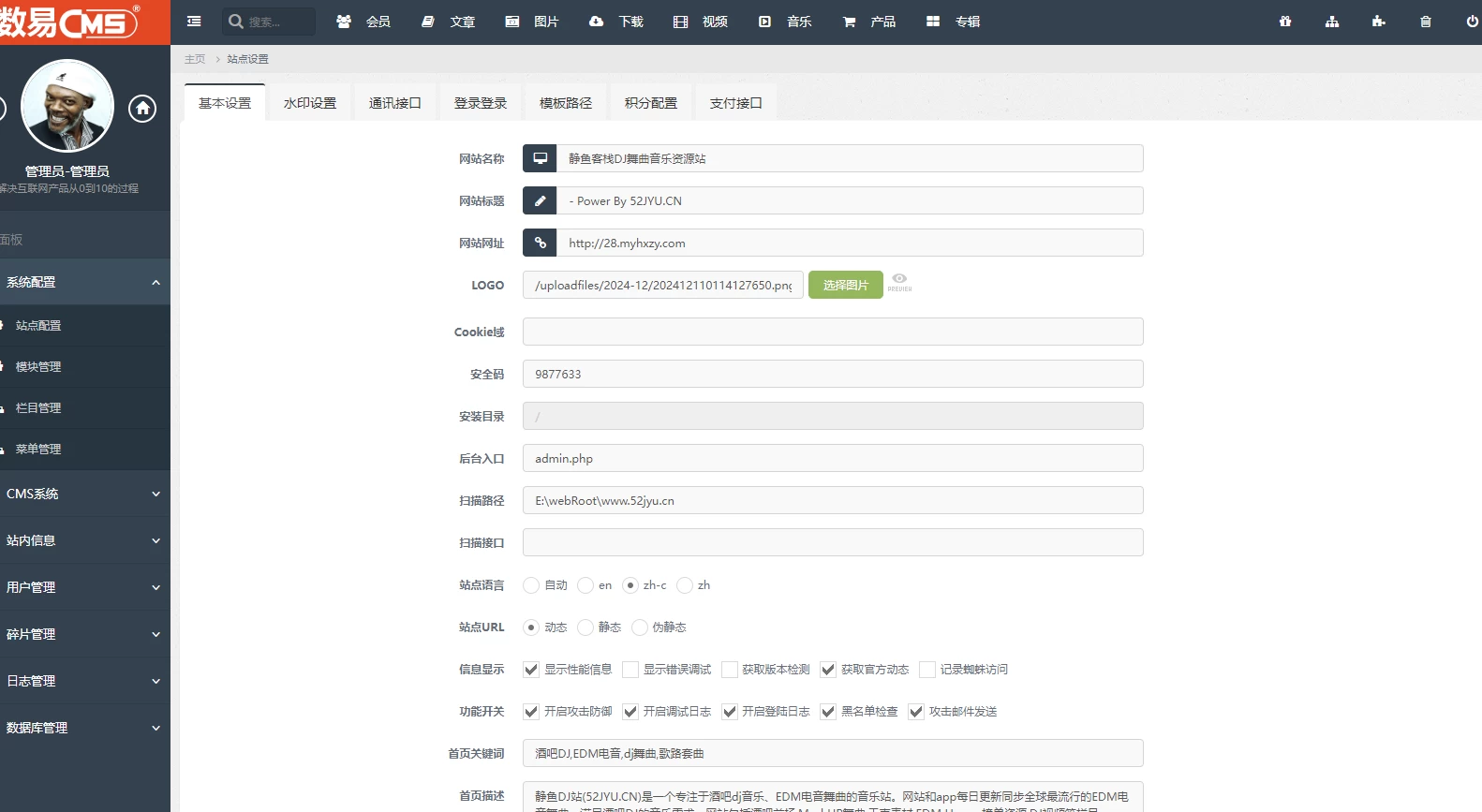Screen dimensions: 1482x812
Task: Click the eye preview icon next to LOGO
Action: 899,280
